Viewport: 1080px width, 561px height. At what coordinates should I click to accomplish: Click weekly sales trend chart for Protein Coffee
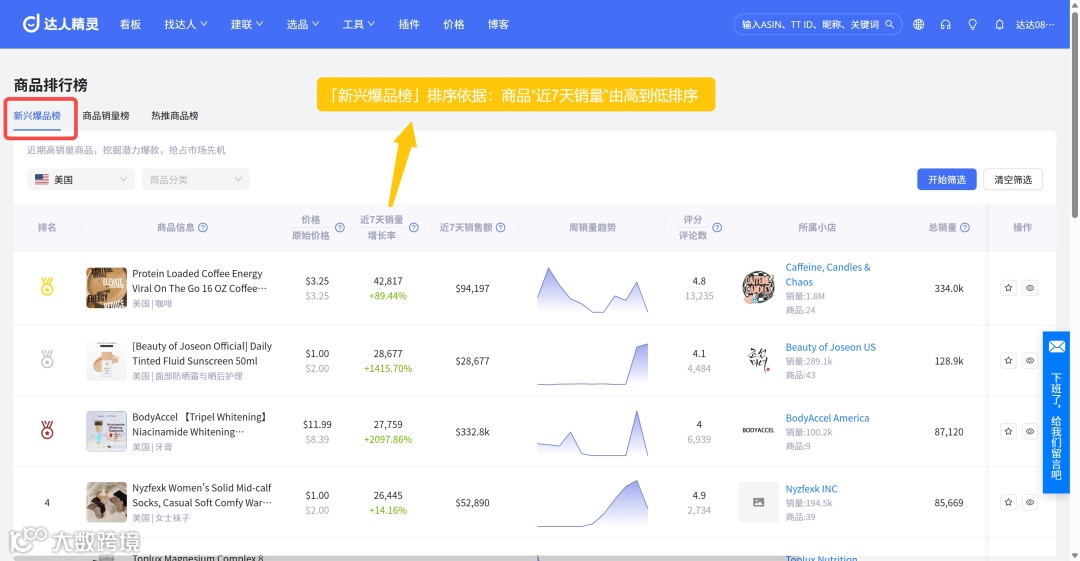point(592,289)
